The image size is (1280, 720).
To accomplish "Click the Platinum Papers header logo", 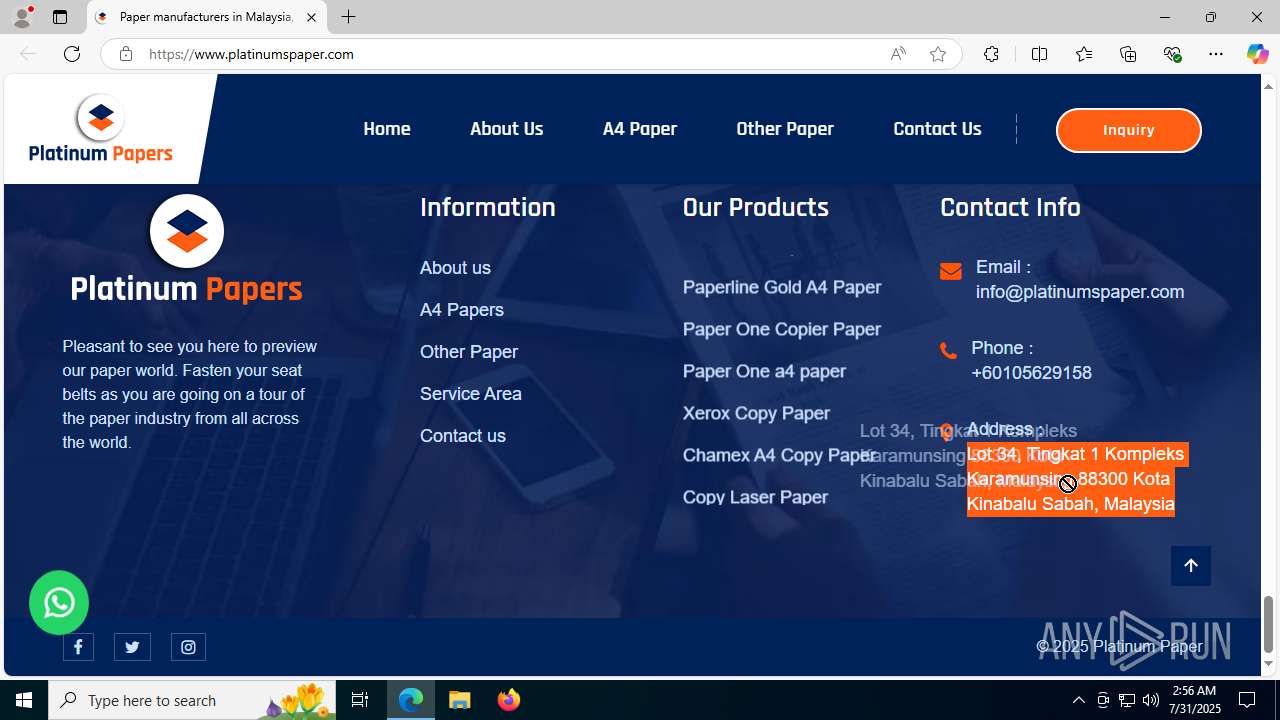I will pyautogui.click(x=101, y=128).
